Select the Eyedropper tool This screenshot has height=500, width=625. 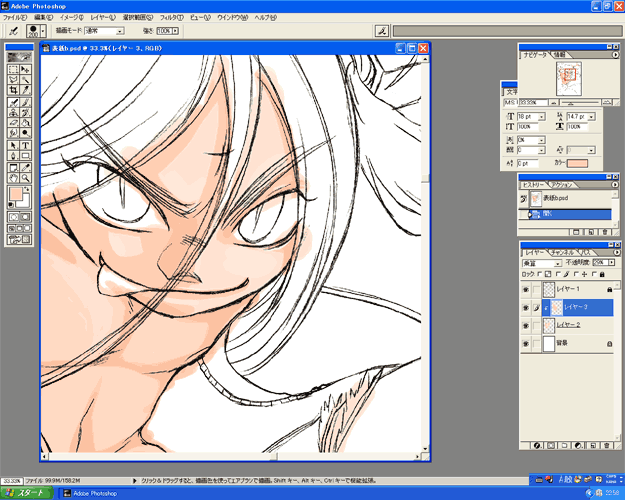[x=25, y=167]
